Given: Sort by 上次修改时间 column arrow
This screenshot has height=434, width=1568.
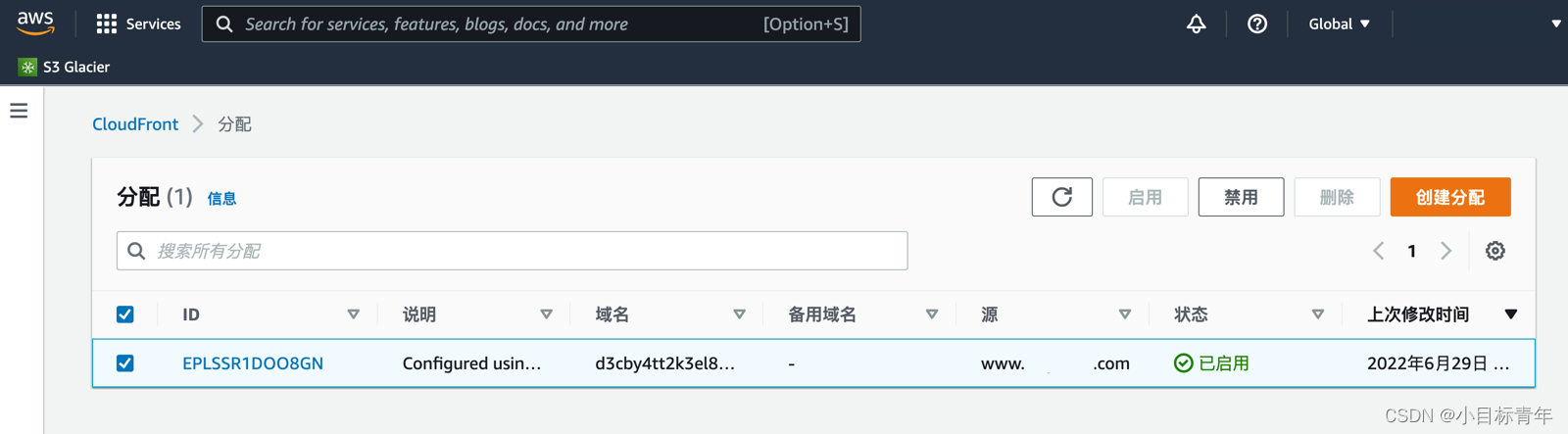Looking at the screenshot, I should (1510, 314).
